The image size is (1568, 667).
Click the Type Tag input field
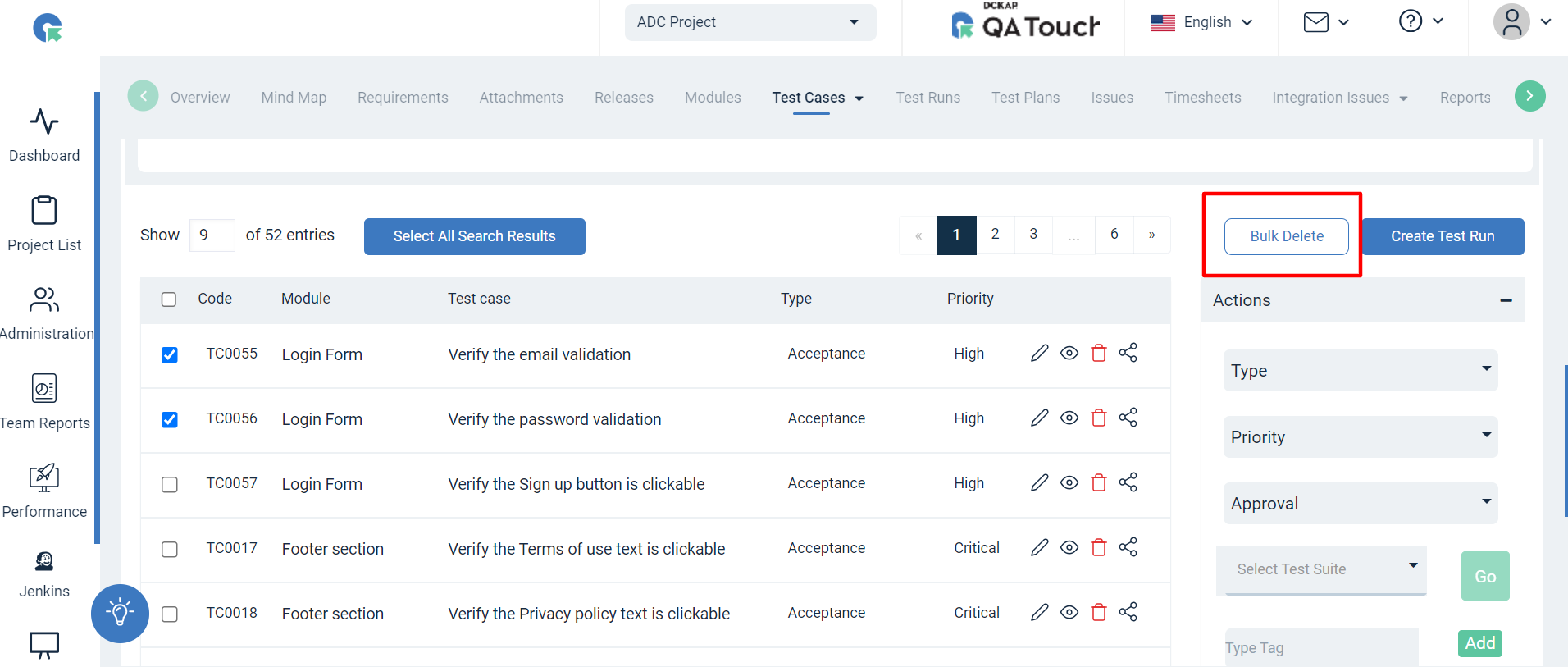(x=1322, y=647)
